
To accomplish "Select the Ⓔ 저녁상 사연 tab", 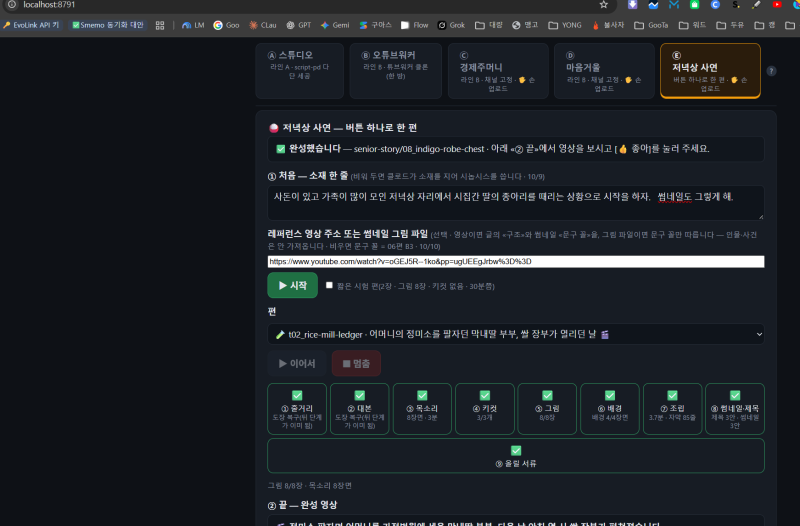I will pos(710,70).
